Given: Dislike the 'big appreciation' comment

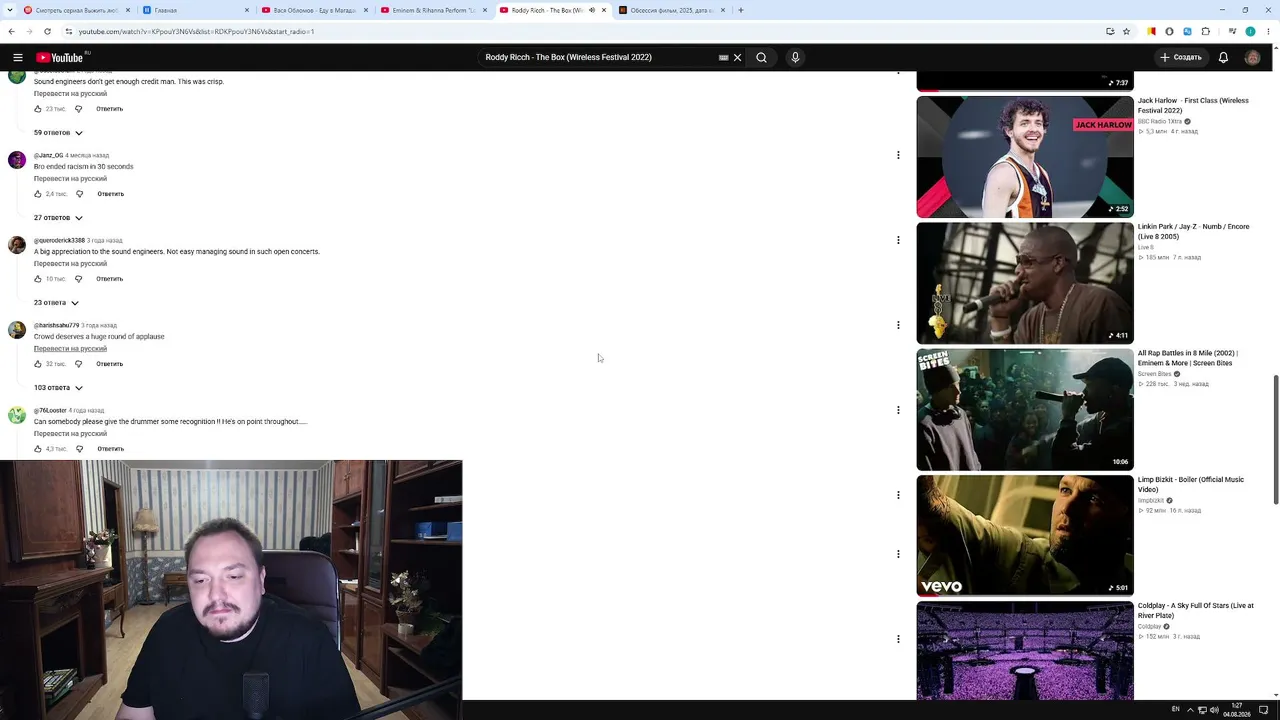Looking at the screenshot, I should click(78, 279).
